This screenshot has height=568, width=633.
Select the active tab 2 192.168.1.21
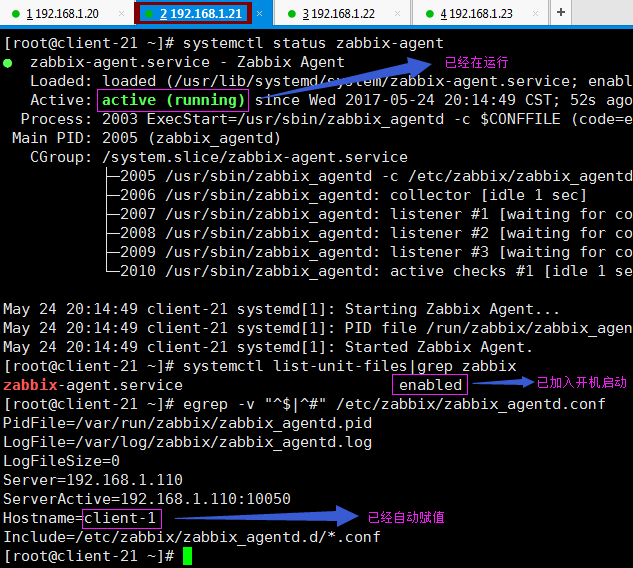click(x=201, y=14)
